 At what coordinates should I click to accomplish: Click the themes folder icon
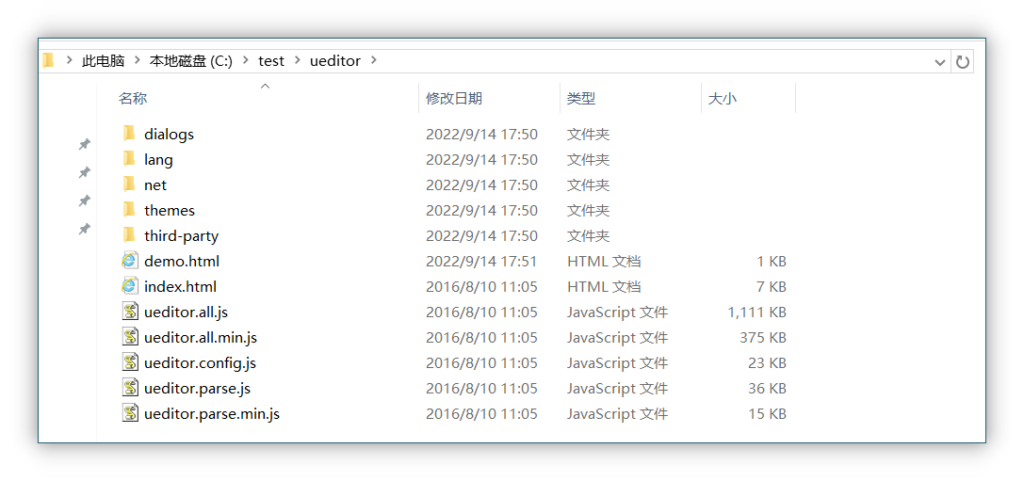129,210
